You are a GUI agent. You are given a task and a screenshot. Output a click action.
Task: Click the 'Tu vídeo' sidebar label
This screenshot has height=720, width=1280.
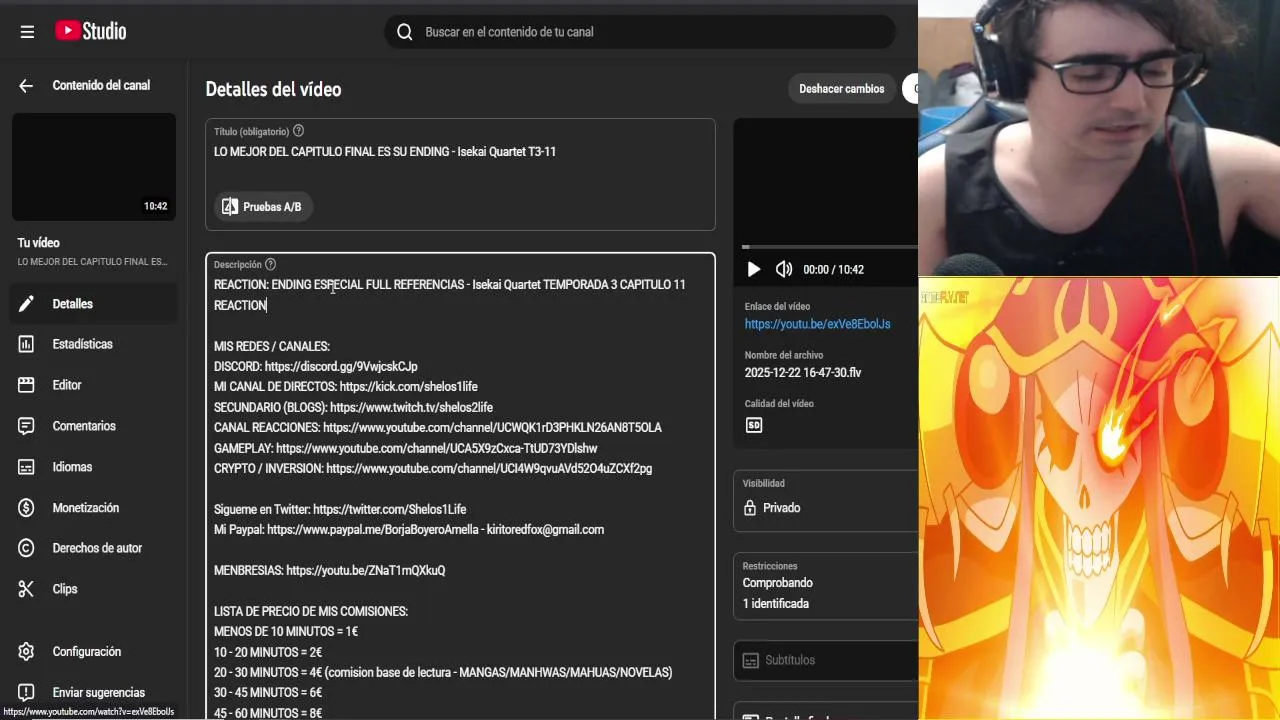38,243
